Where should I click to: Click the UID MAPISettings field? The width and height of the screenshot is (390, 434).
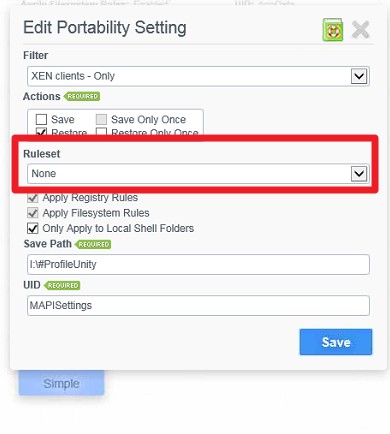198,305
